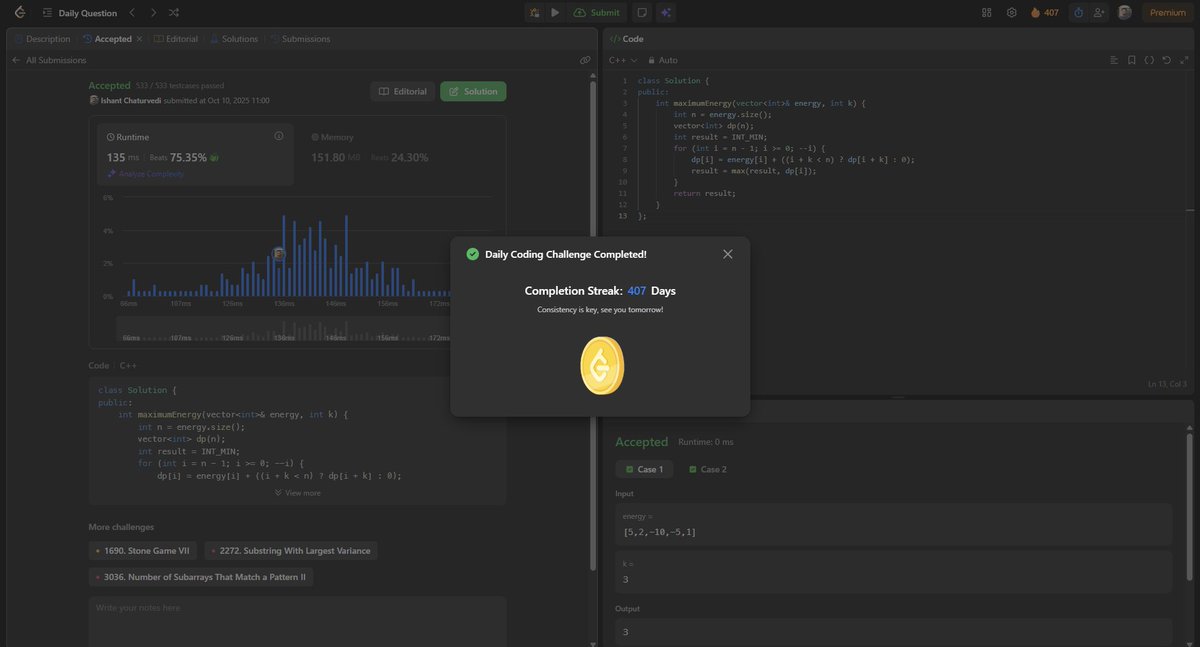Click the braces icon in editor toolbar
Image resolution: width=1200 pixels, height=647 pixels.
[1149, 60]
